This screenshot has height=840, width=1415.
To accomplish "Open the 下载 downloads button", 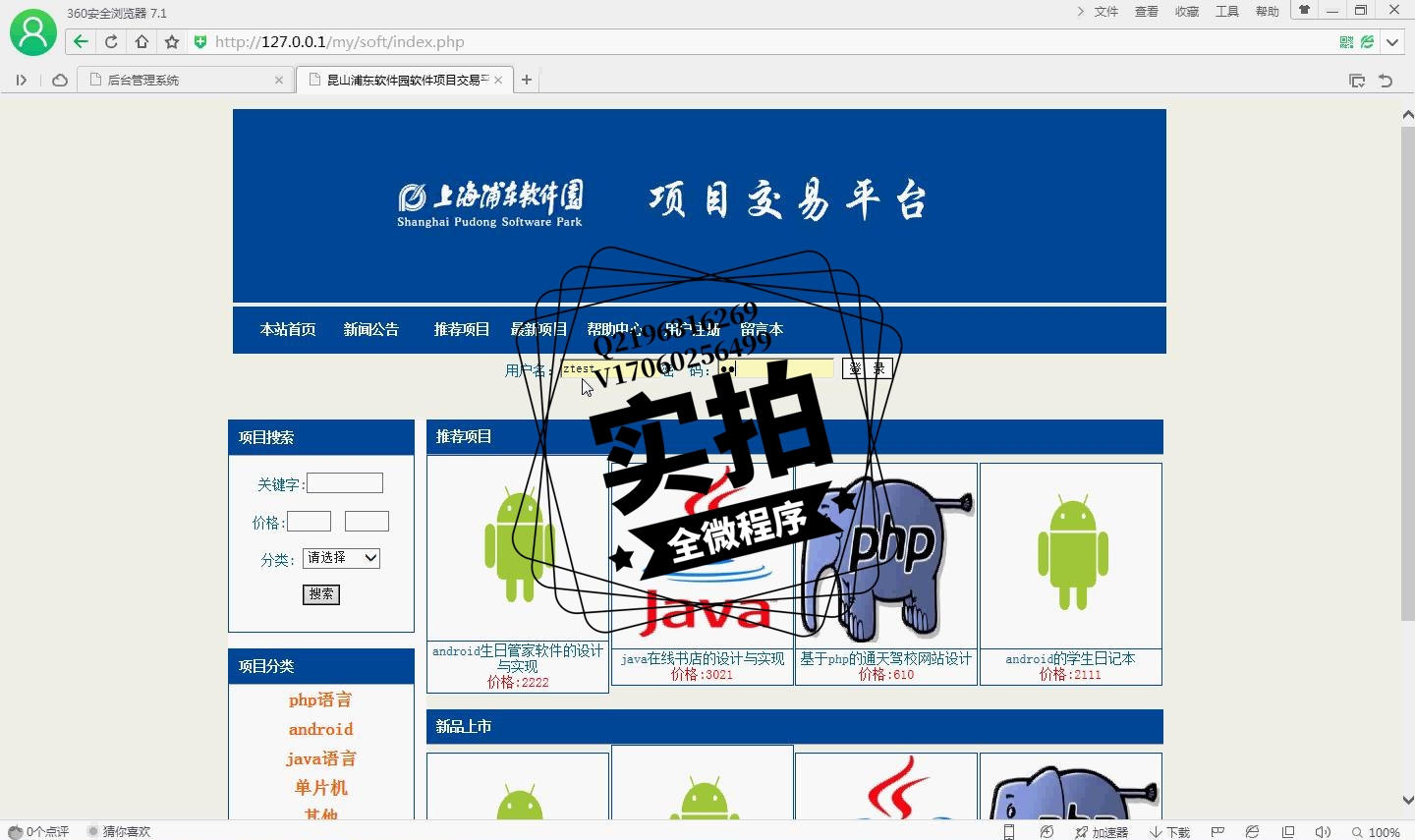I will [x=1169, y=831].
